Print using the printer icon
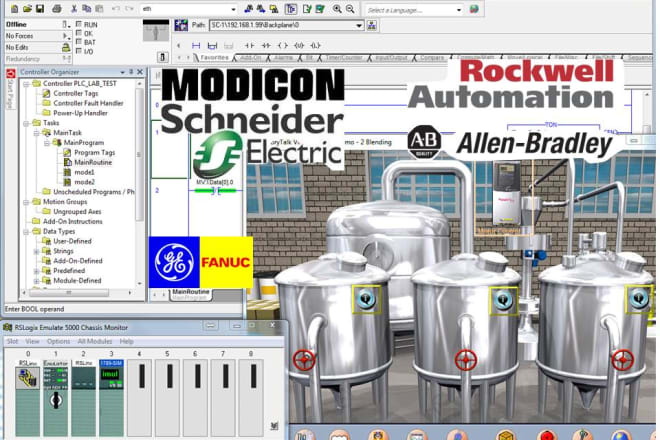 [x=57, y=8]
